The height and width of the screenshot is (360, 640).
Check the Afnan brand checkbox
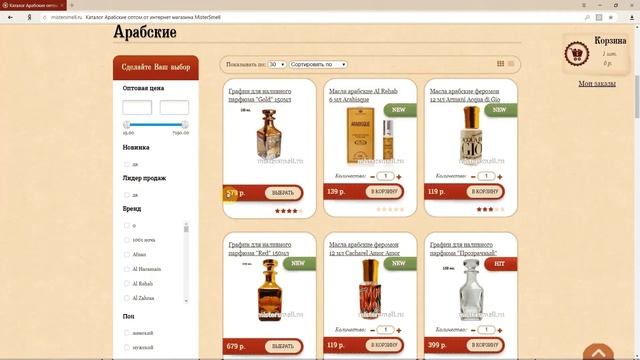click(x=127, y=254)
